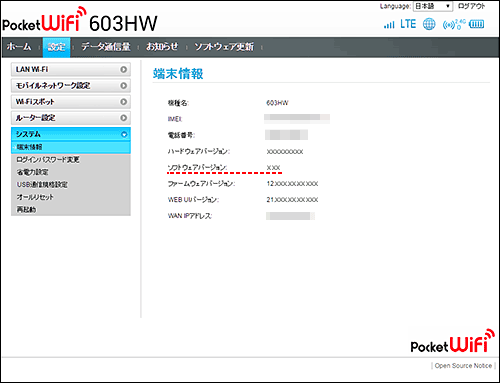Viewport: 500px width, 383px height.
Task: Click arrow icon on Wi-Fiスポット row
Action: click(x=124, y=102)
